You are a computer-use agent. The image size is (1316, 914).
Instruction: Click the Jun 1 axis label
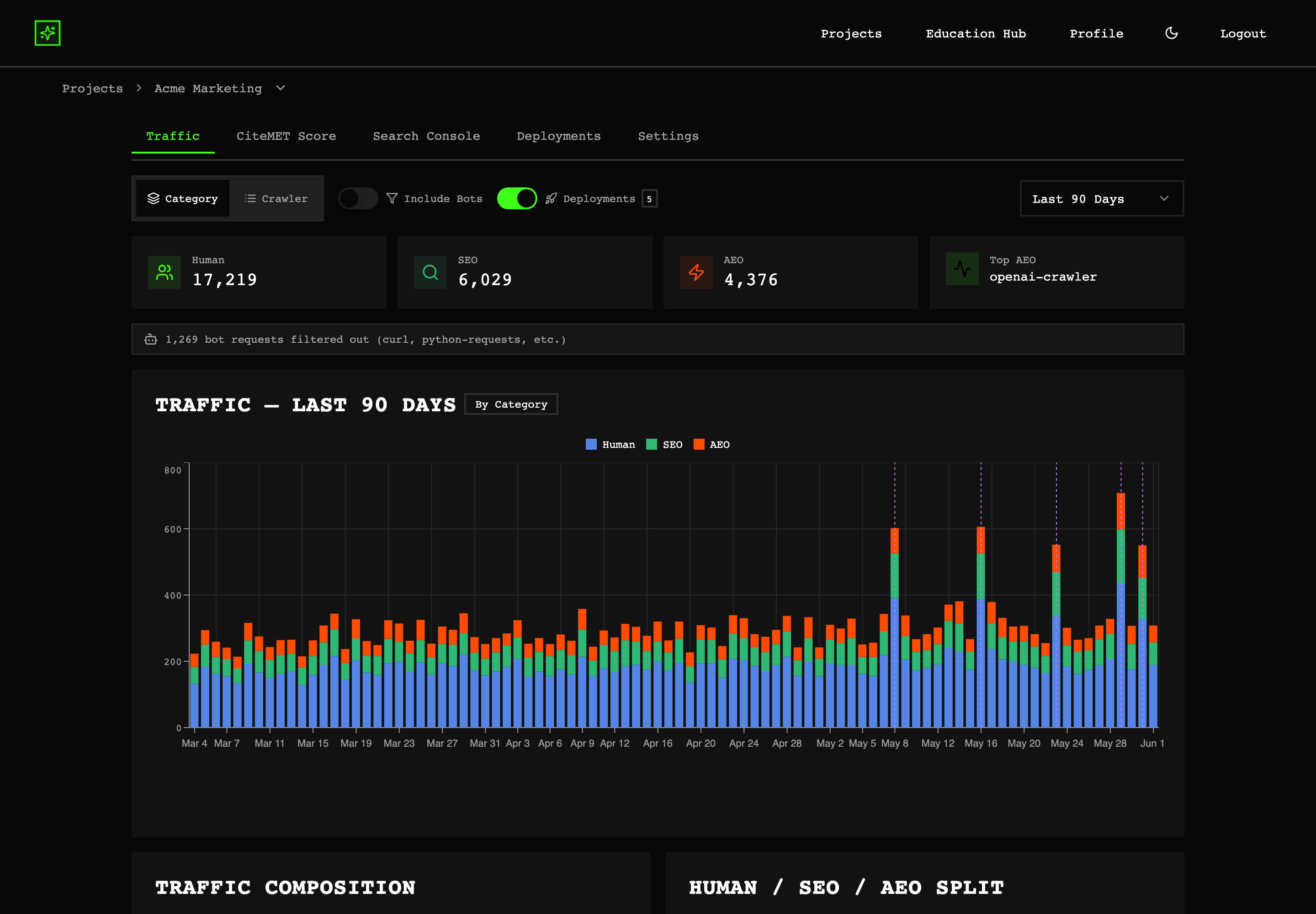(x=1152, y=743)
